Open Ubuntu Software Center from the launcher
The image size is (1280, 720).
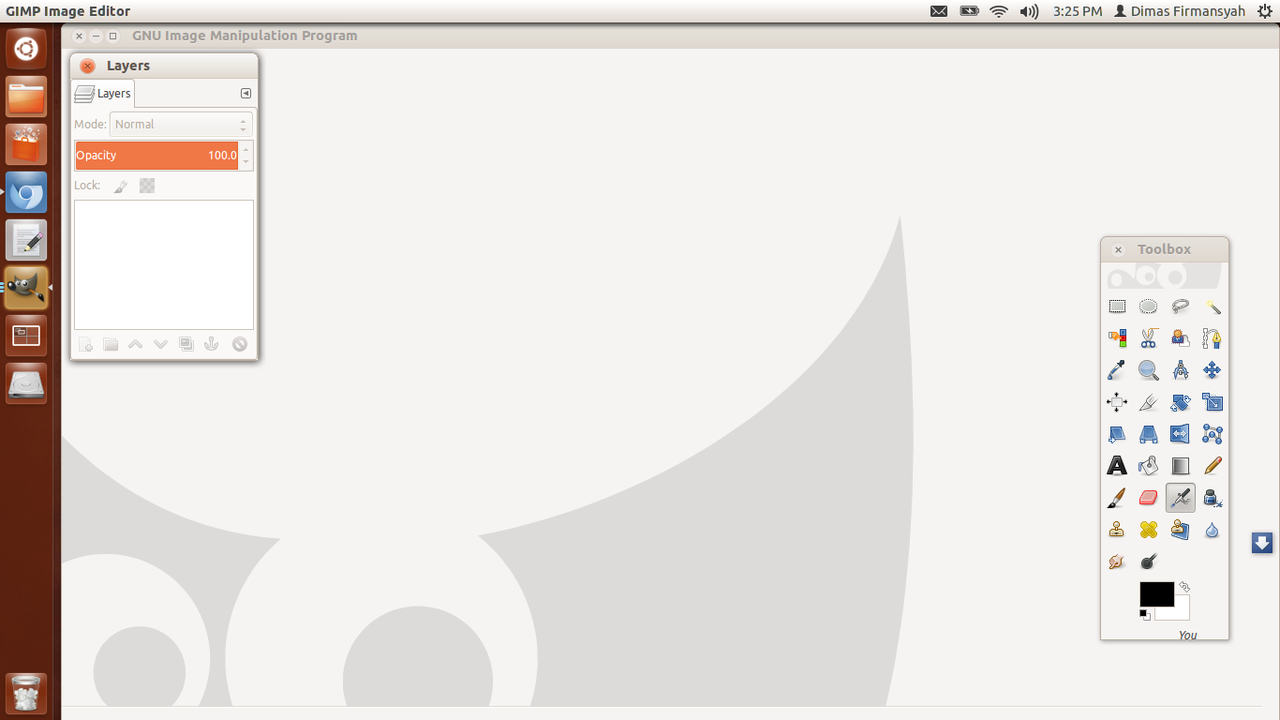26,144
